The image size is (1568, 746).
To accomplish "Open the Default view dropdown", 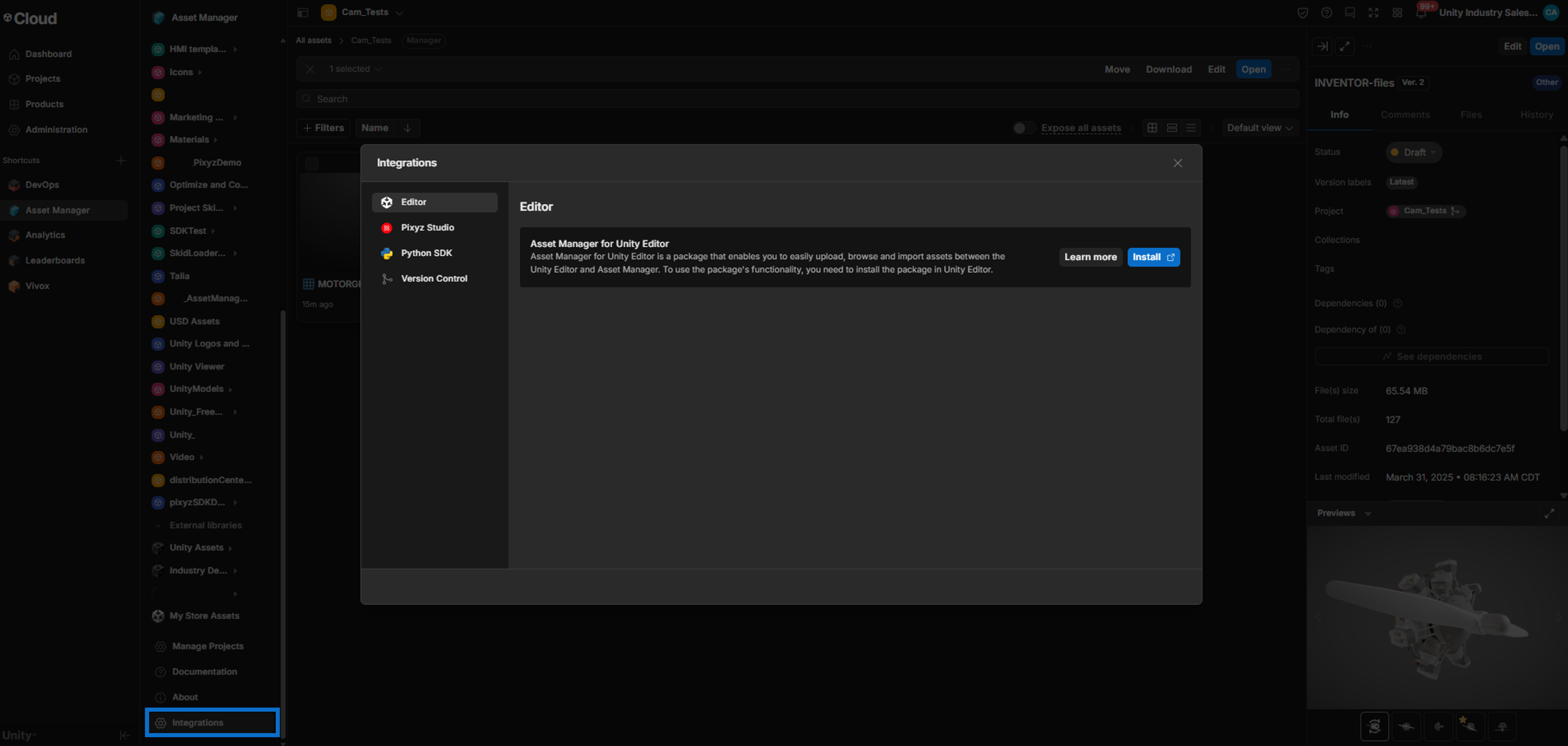I will [1259, 128].
